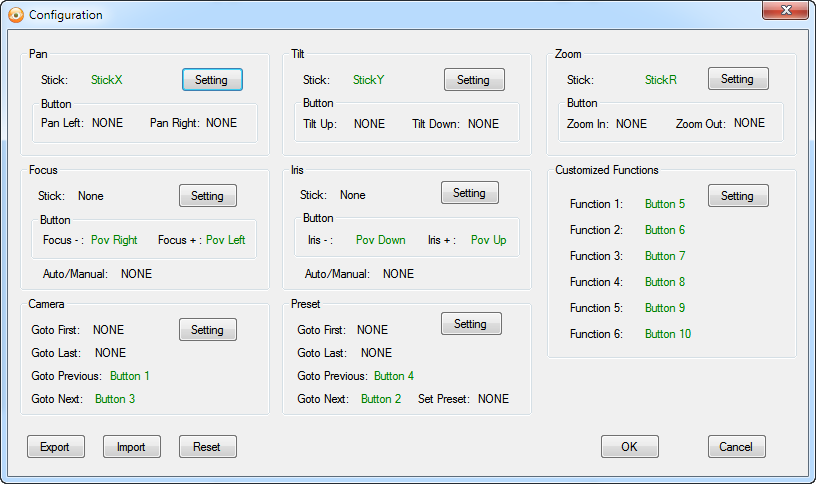Select the StickY value in Tilt

pyautogui.click(x=368, y=80)
